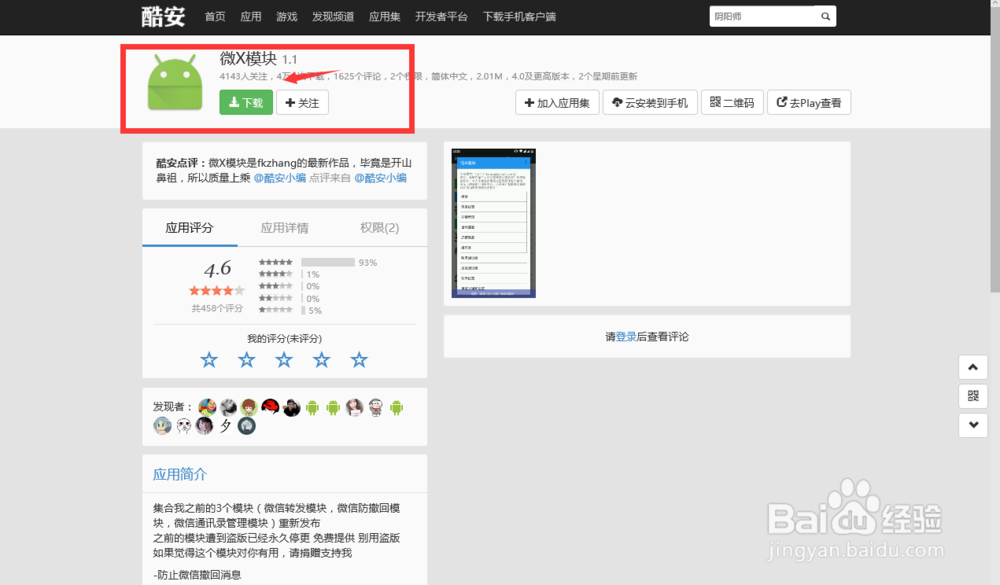The height and width of the screenshot is (585, 1000).
Task: Rate four stars in 我的评分
Action: [321, 360]
